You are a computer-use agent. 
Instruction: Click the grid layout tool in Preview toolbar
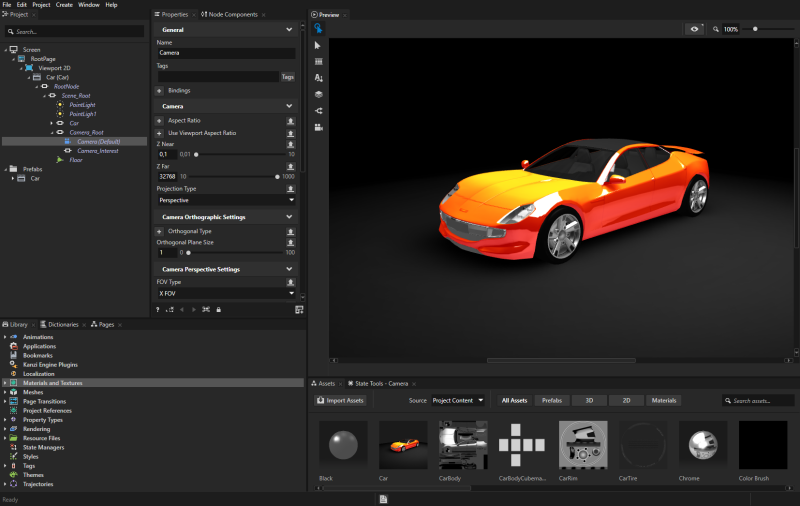(318, 61)
